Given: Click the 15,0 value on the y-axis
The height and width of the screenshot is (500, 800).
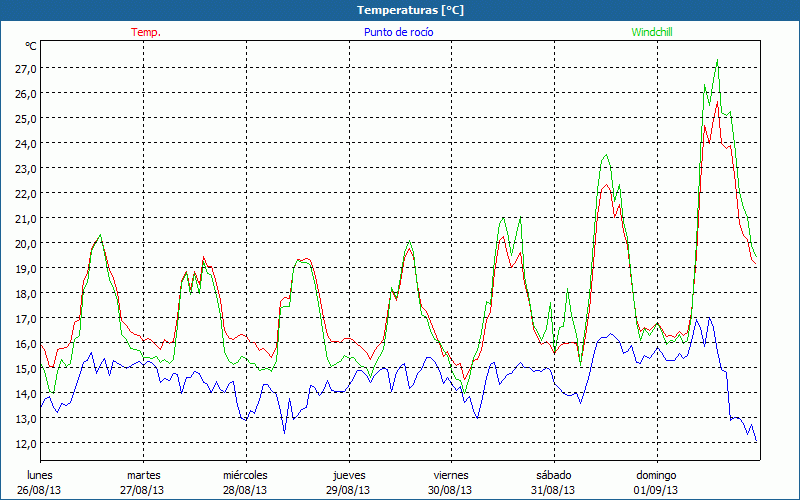Looking at the screenshot, I should [x=25, y=368].
